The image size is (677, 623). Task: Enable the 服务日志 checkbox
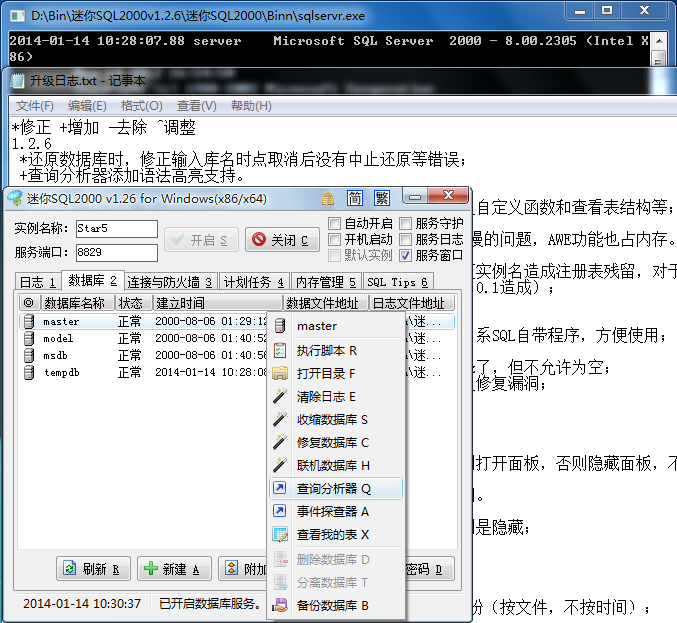(405, 239)
